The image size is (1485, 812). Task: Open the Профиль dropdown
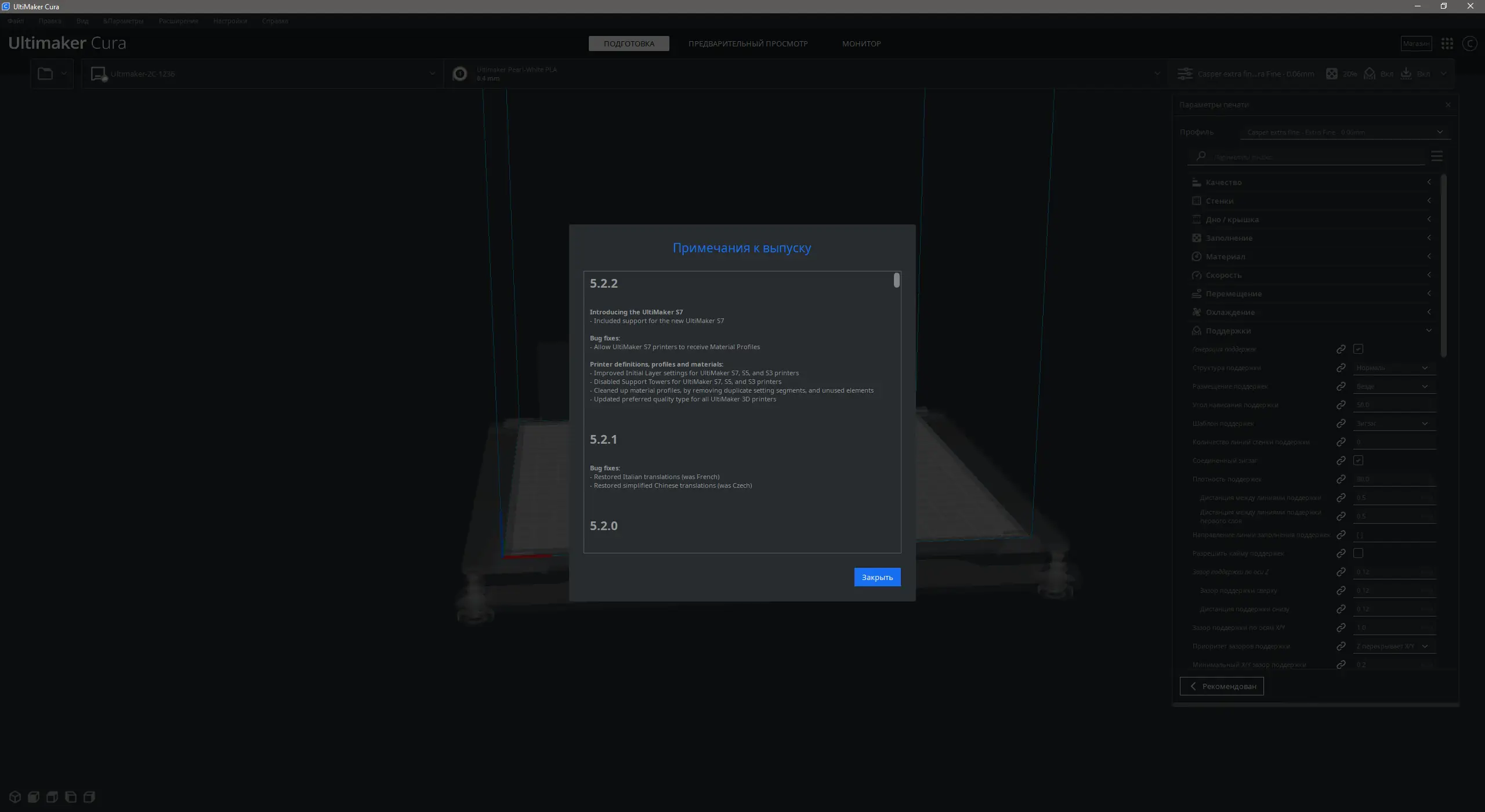pyautogui.click(x=1345, y=132)
